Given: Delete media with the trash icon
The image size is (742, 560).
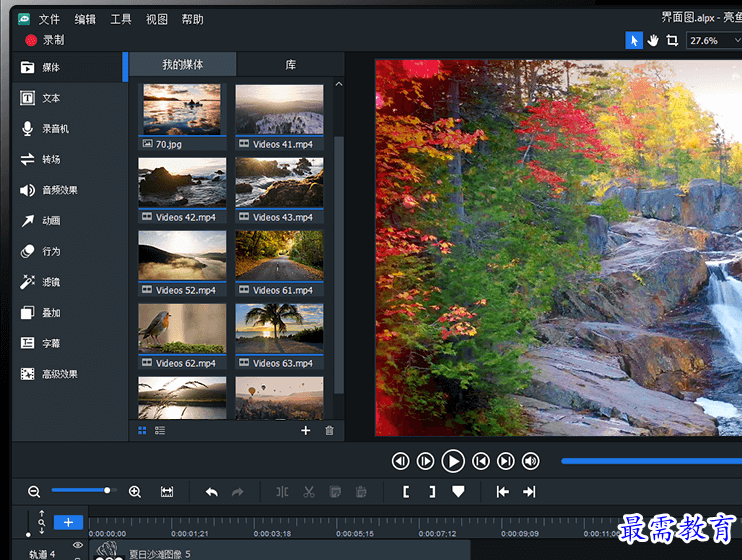Looking at the screenshot, I should pyautogui.click(x=329, y=431).
